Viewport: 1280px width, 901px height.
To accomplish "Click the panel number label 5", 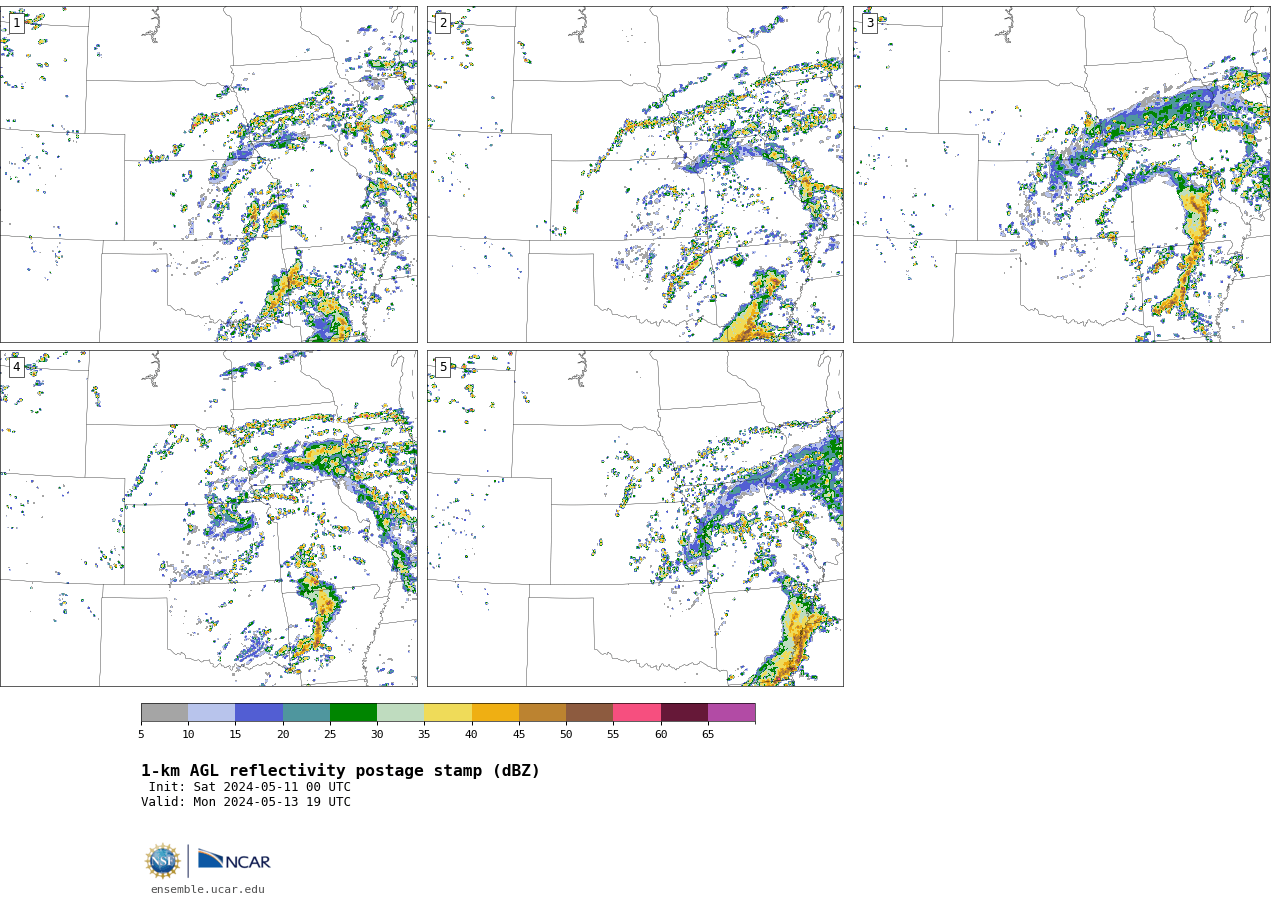I will point(443,367).
